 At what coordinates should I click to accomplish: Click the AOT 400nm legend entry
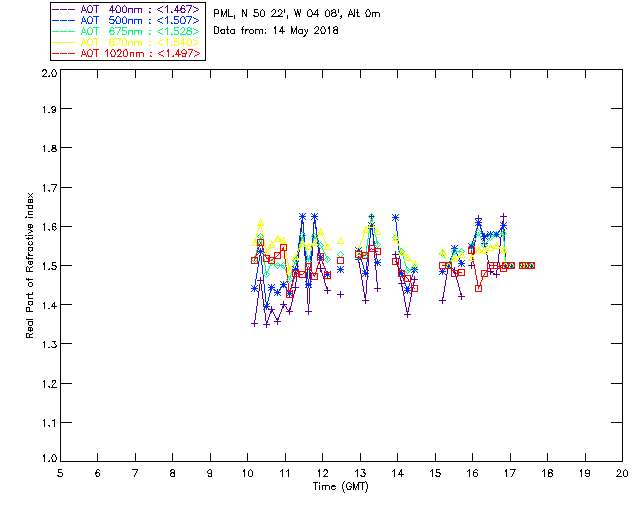coord(126,9)
